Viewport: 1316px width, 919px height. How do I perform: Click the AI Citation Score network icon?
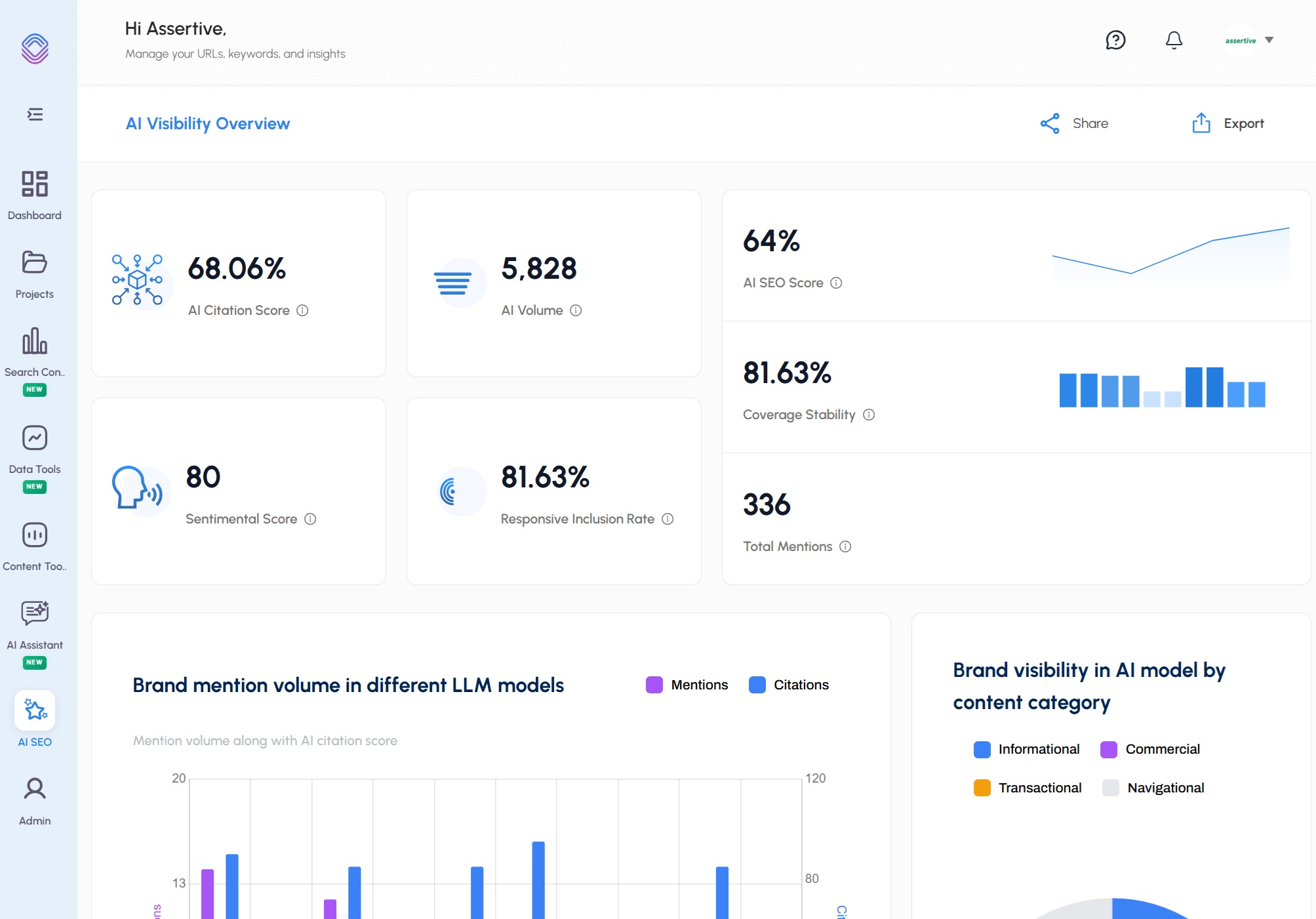click(138, 280)
